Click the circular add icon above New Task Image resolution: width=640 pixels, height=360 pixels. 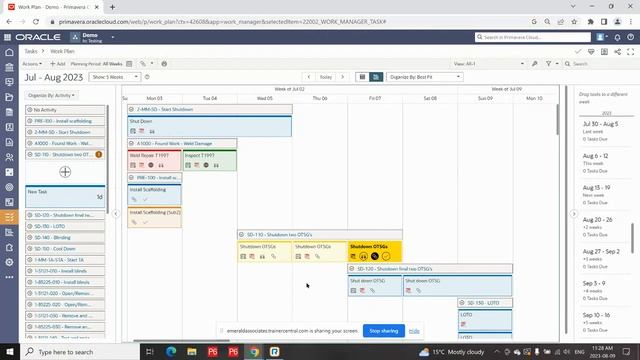pyautogui.click(x=65, y=172)
